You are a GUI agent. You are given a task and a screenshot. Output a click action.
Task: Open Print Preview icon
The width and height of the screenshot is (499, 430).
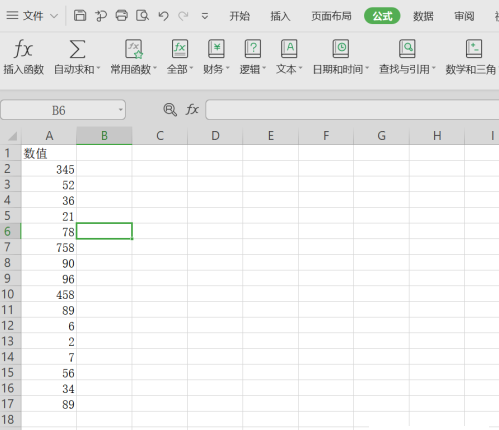click(142, 16)
